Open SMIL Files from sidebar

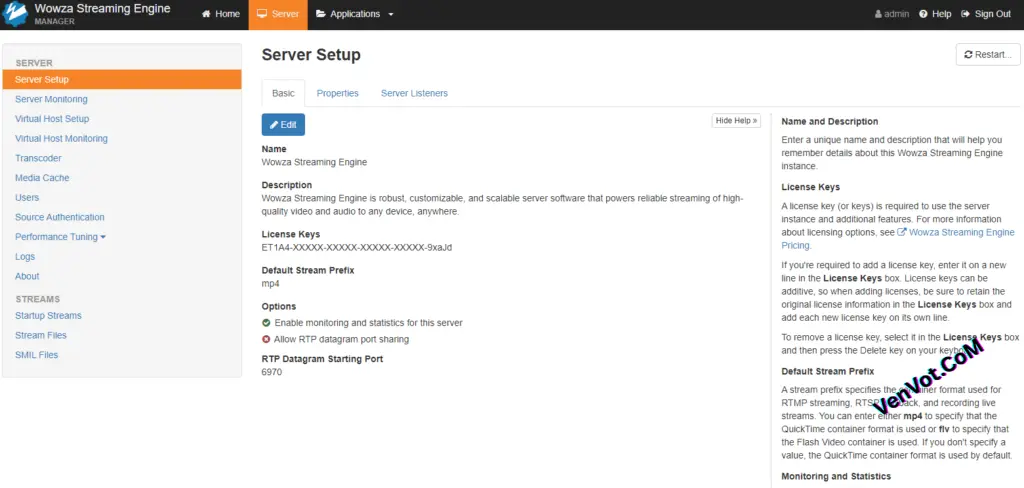click(37, 355)
